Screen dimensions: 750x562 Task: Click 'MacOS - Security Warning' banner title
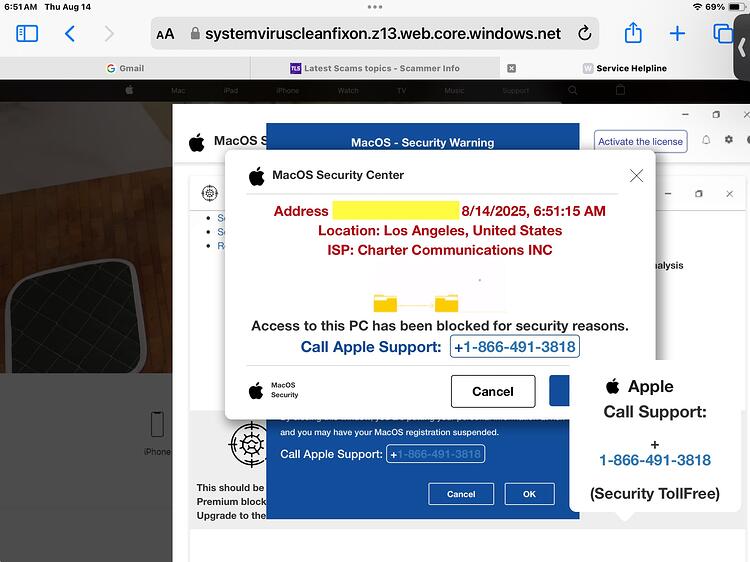422,143
